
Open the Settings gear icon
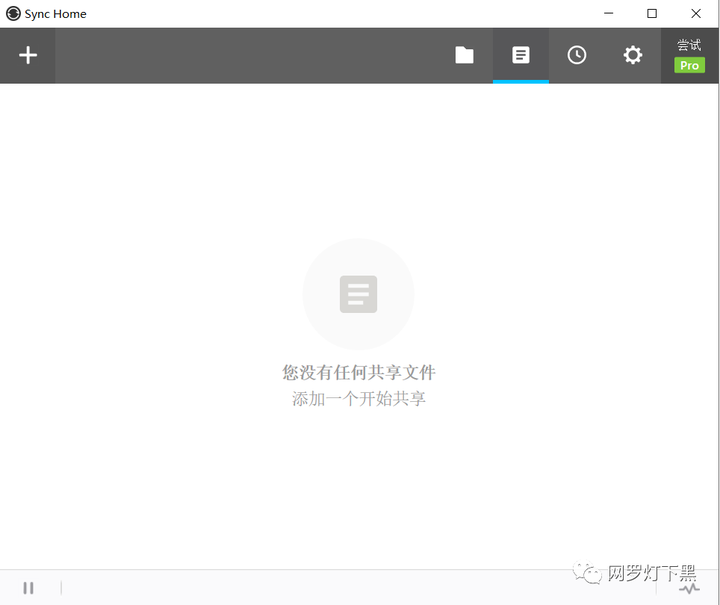pos(633,55)
